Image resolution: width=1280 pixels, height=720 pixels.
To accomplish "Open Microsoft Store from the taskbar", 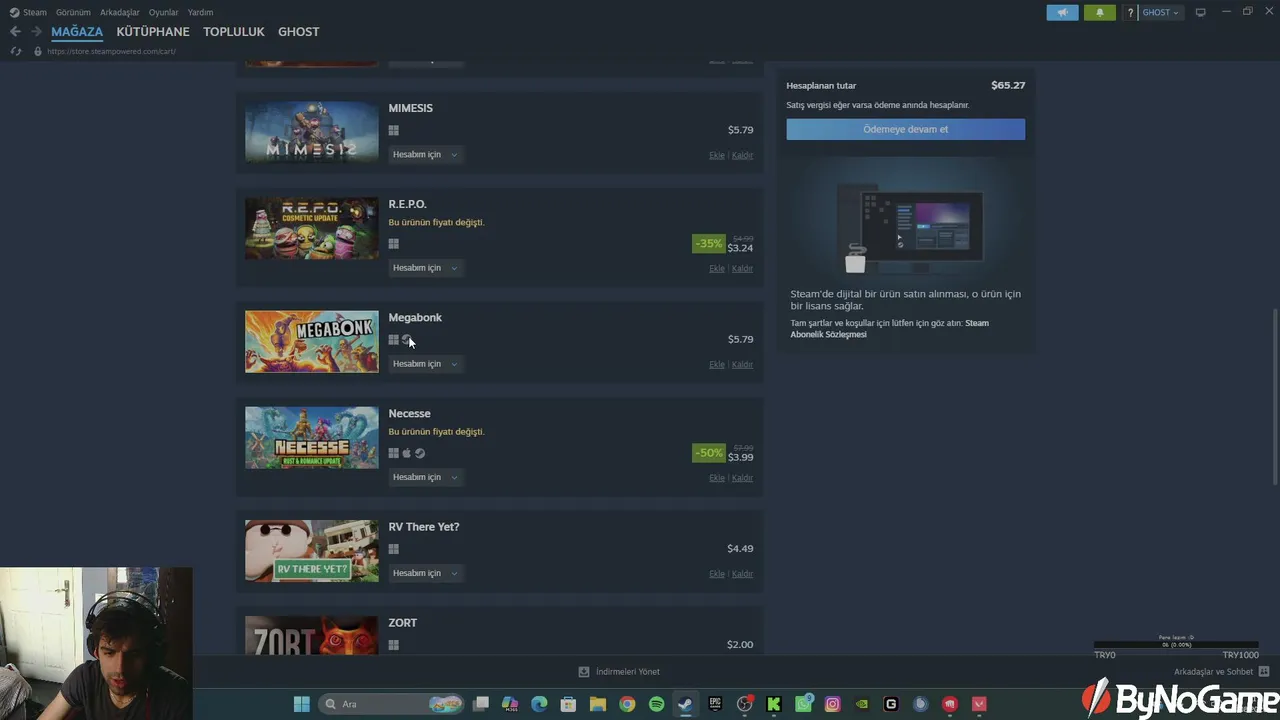I will click(568, 704).
